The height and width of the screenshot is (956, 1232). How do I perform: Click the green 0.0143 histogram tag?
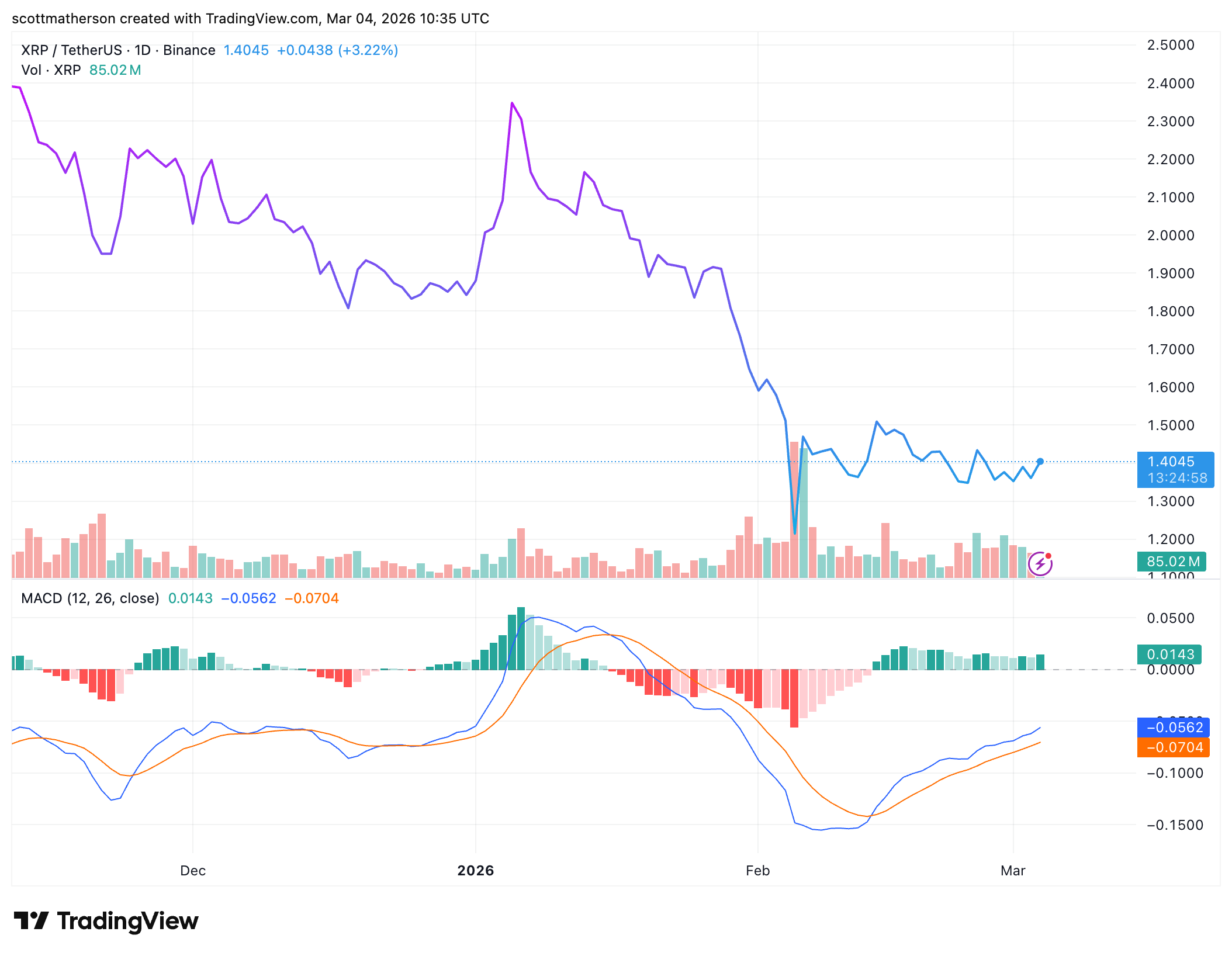[x=1169, y=654]
